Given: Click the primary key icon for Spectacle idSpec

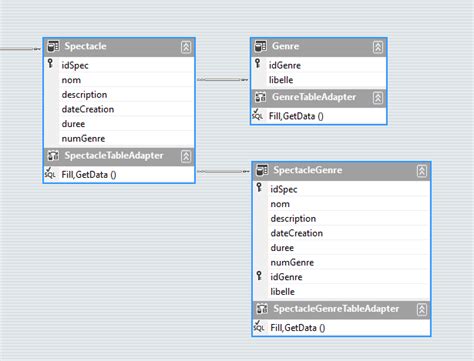Looking at the screenshot, I should pyautogui.click(x=51, y=63).
